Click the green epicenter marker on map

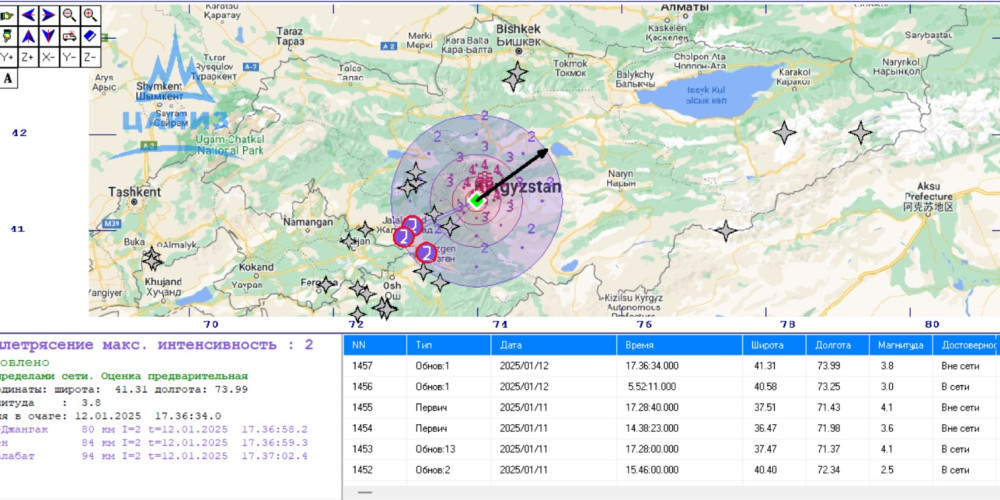coord(477,201)
